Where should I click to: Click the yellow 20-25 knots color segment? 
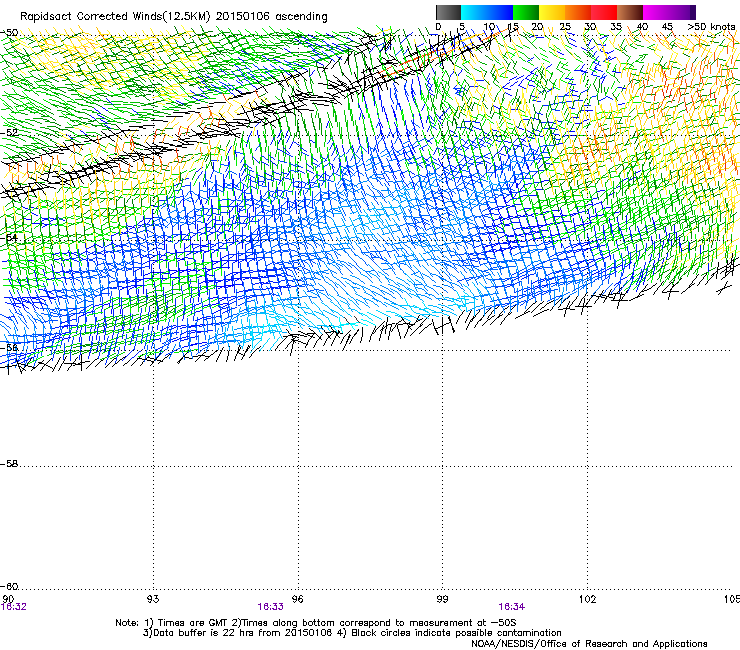(x=552, y=12)
